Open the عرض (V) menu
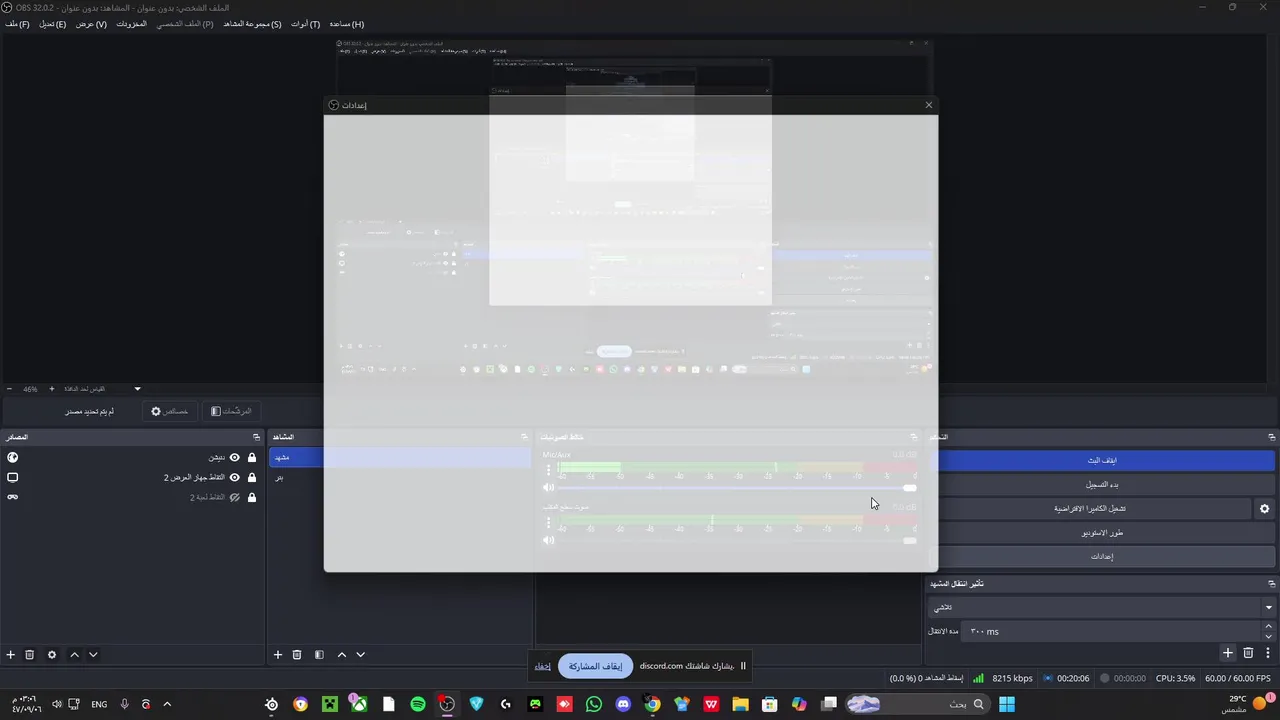Screen dimensions: 1280x720 pos(91,24)
